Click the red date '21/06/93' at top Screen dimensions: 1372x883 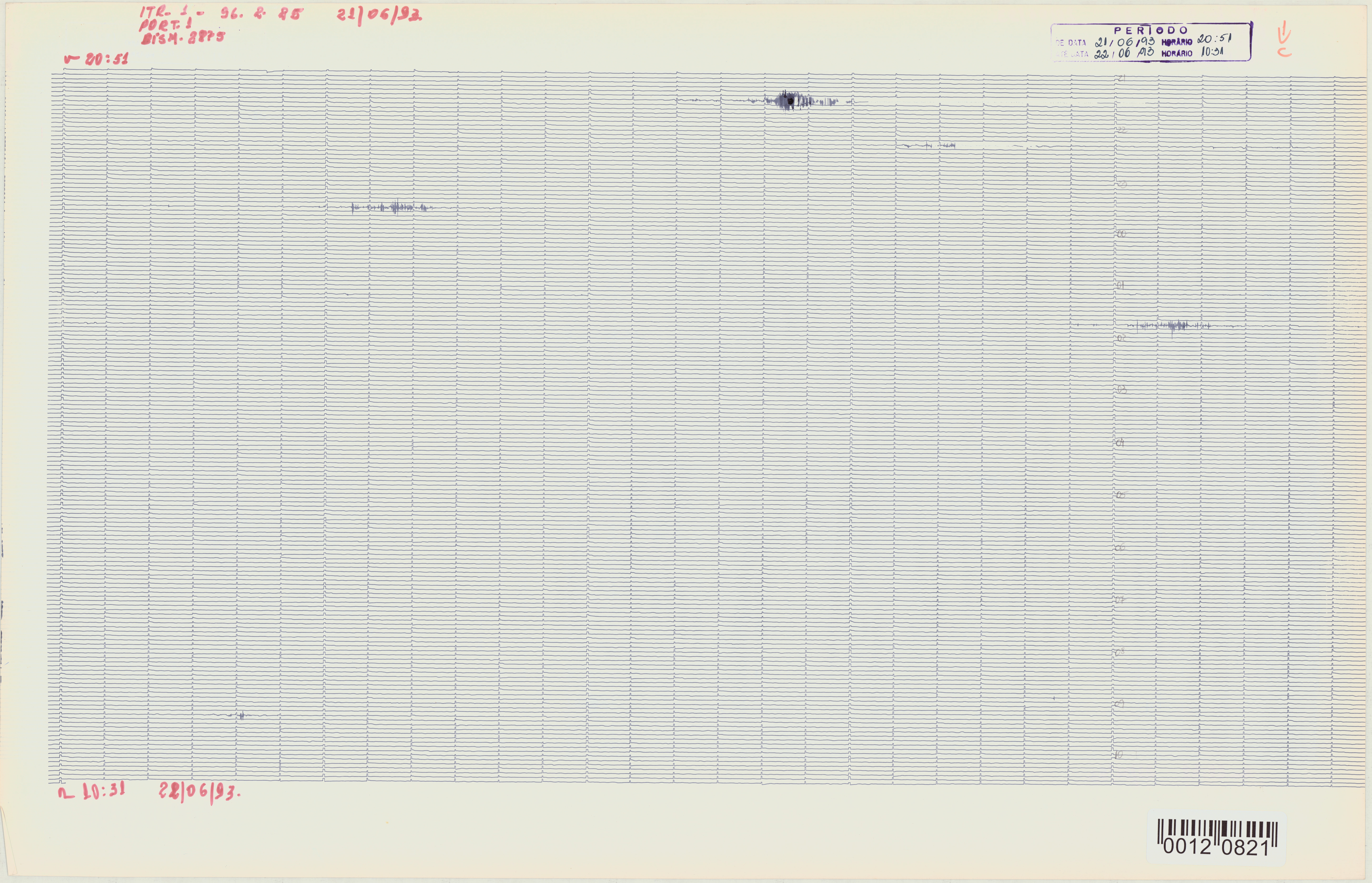[380, 16]
